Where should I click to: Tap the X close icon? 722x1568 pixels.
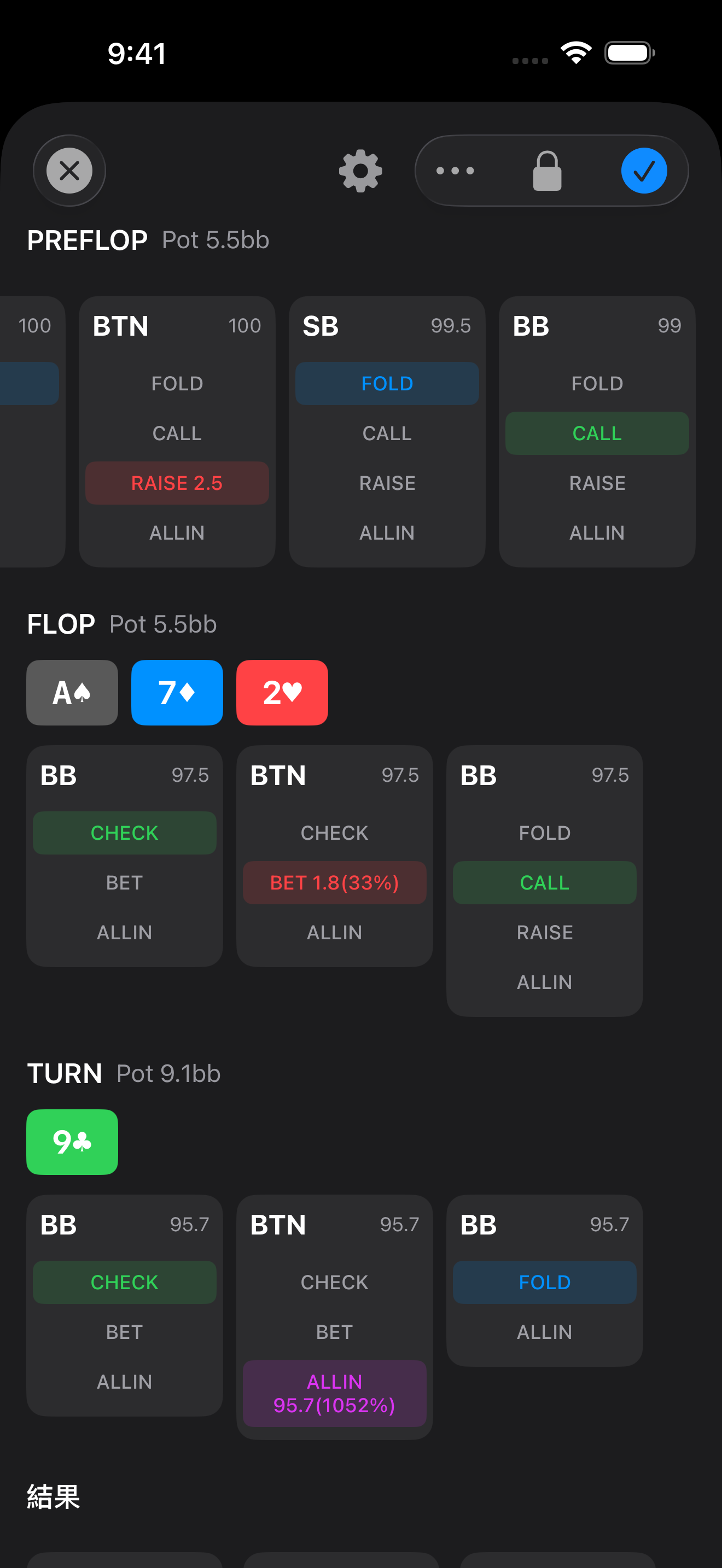click(x=69, y=171)
